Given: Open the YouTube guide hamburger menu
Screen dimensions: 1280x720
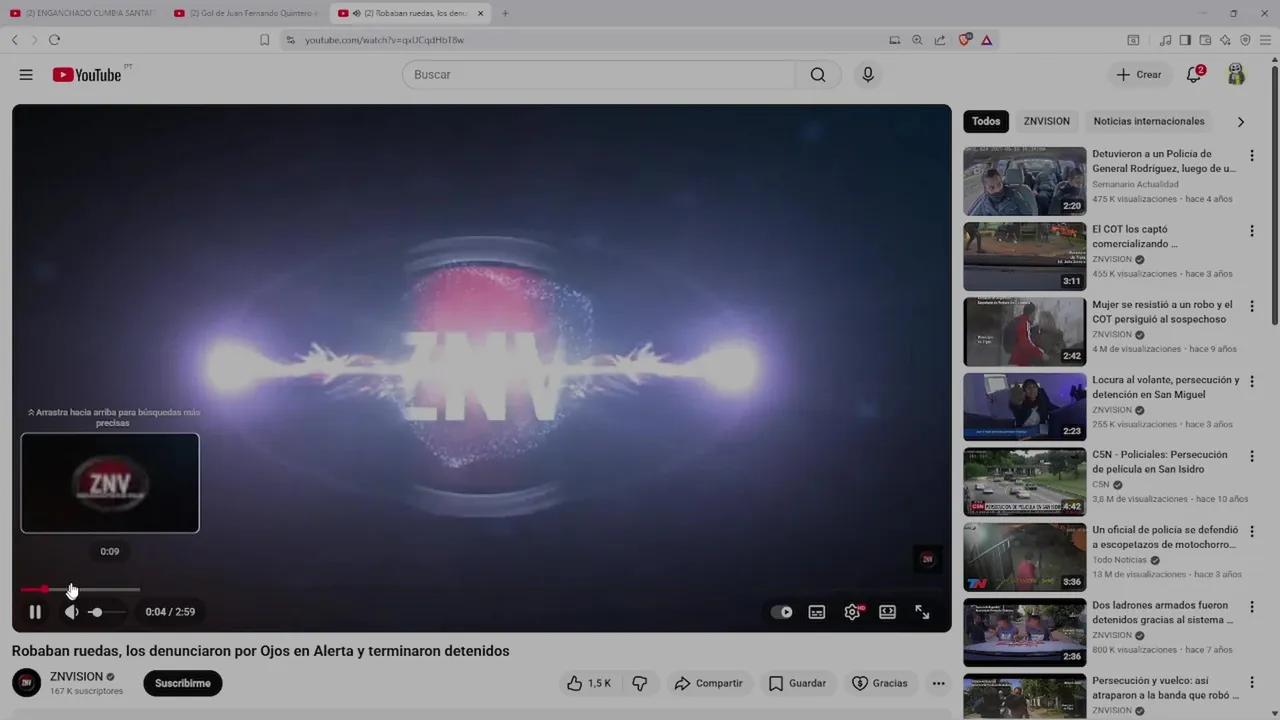Looking at the screenshot, I should tap(26, 75).
